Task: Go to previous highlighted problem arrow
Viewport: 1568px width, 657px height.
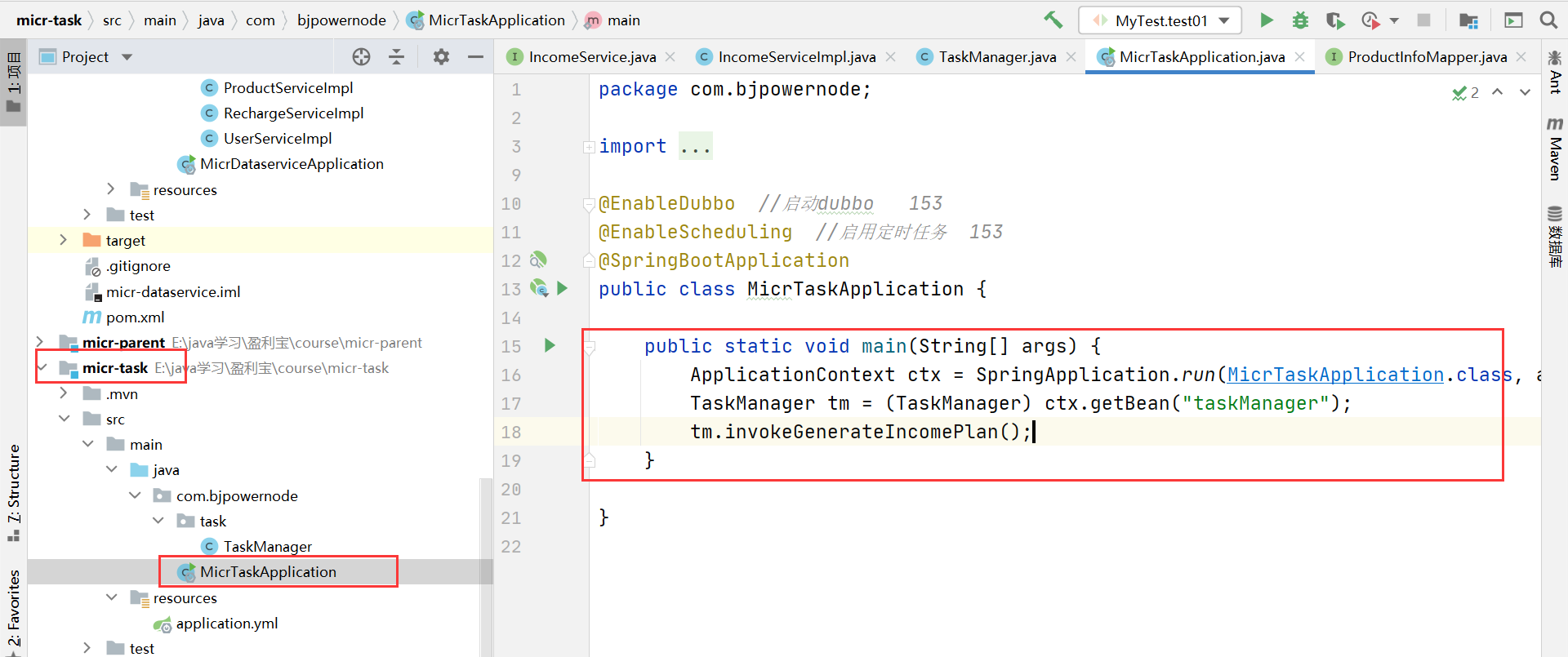Action: click(x=1497, y=92)
